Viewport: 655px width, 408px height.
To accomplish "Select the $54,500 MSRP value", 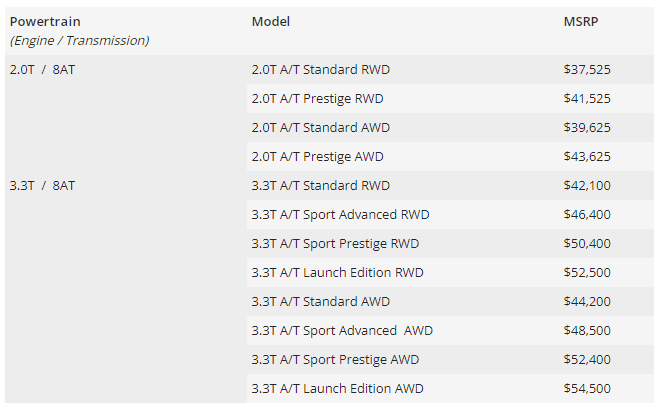I will (x=587, y=389).
